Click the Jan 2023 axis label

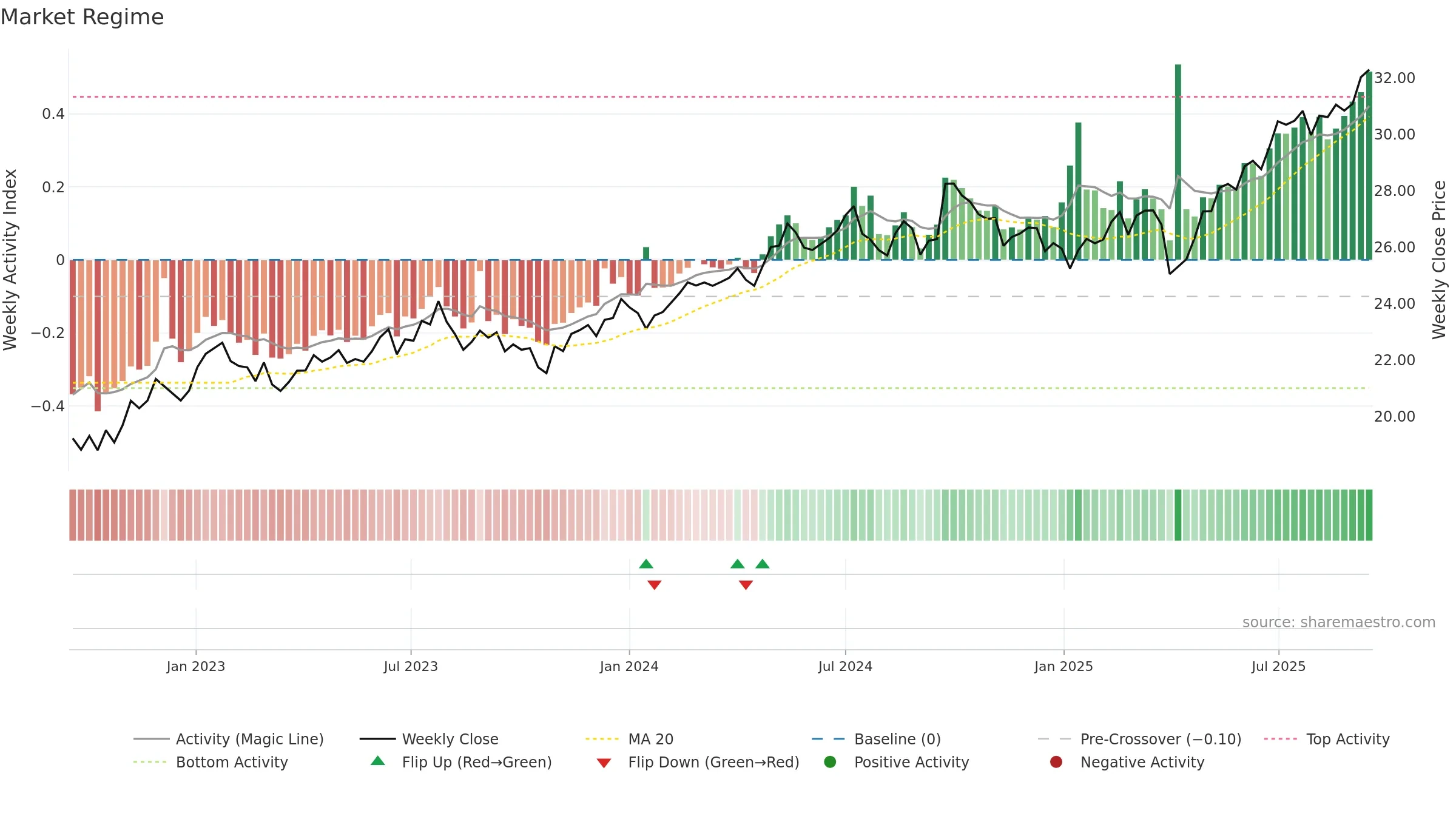tap(196, 666)
